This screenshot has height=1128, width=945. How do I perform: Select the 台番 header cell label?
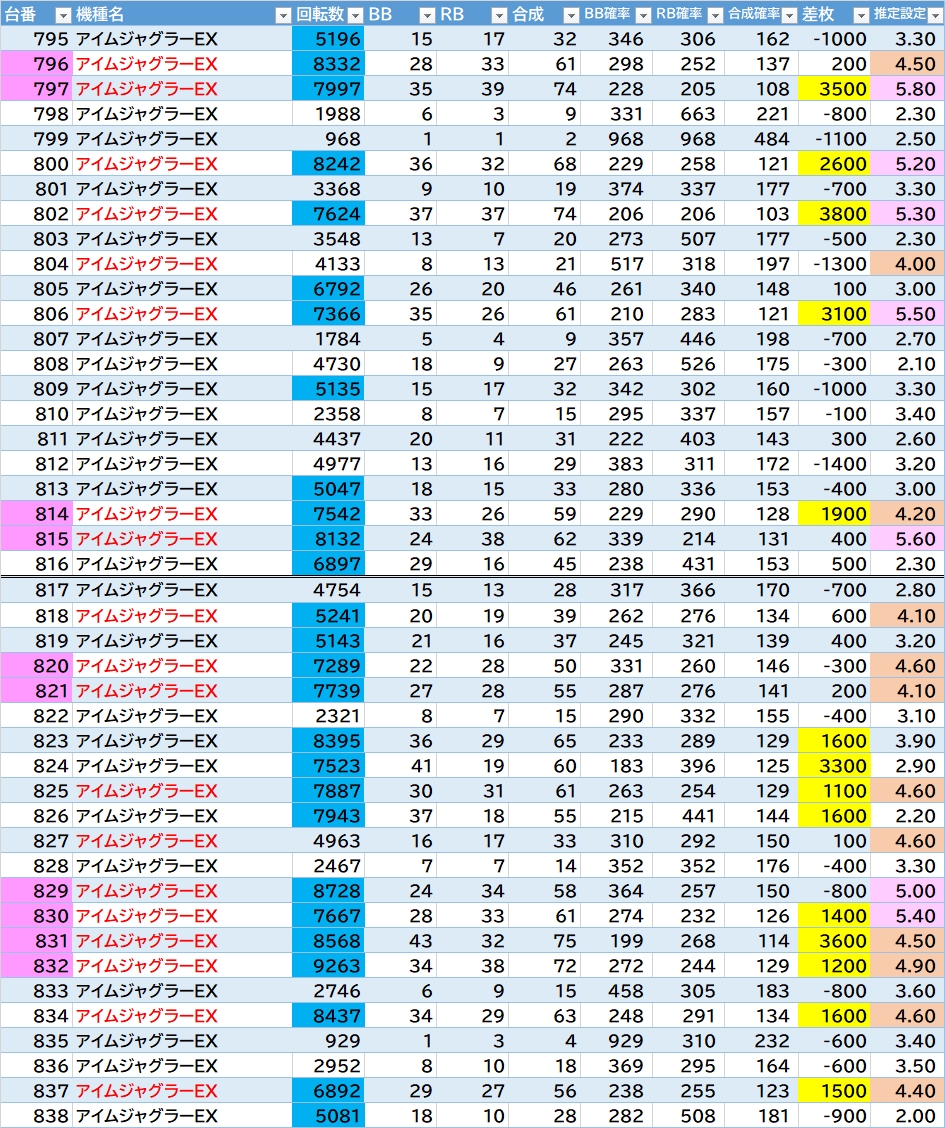click(20, 14)
